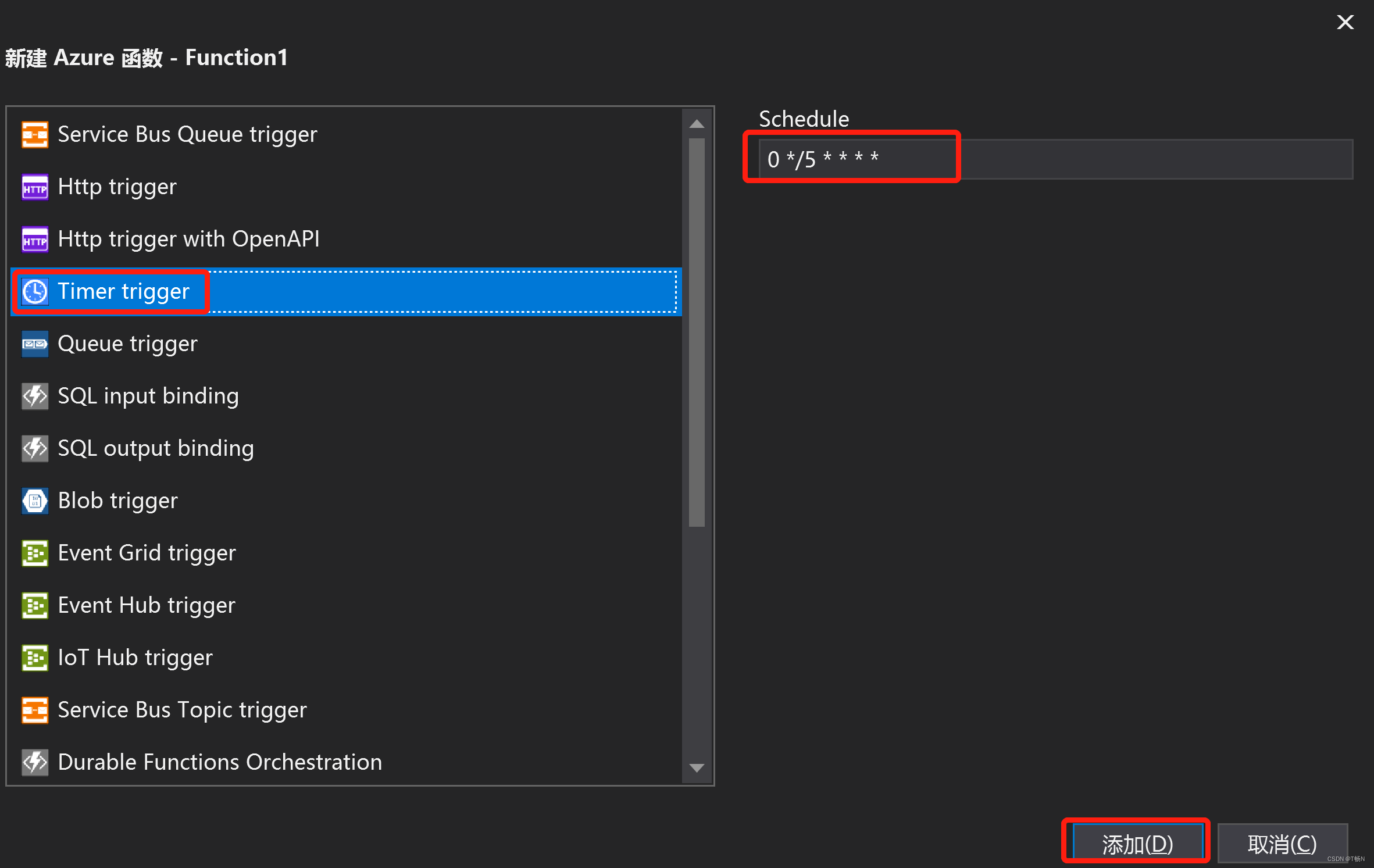
Task: Click the Event Grid trigger icon
Action: click(35, 553)
